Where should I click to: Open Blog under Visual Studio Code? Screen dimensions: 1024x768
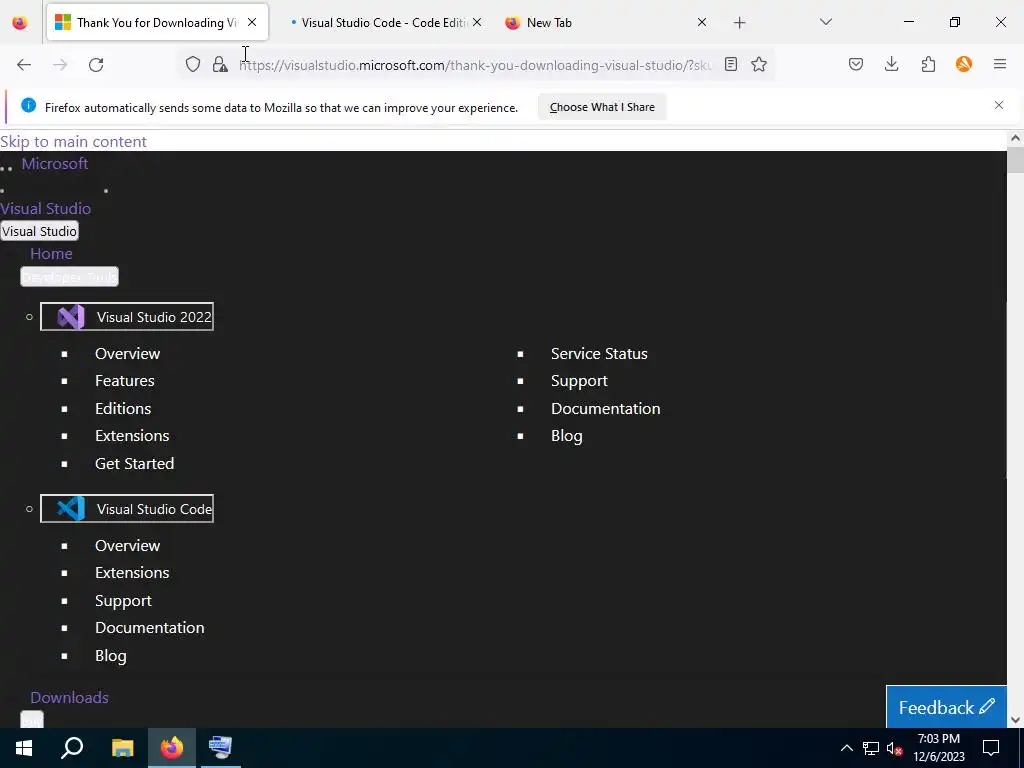point(110,656)
